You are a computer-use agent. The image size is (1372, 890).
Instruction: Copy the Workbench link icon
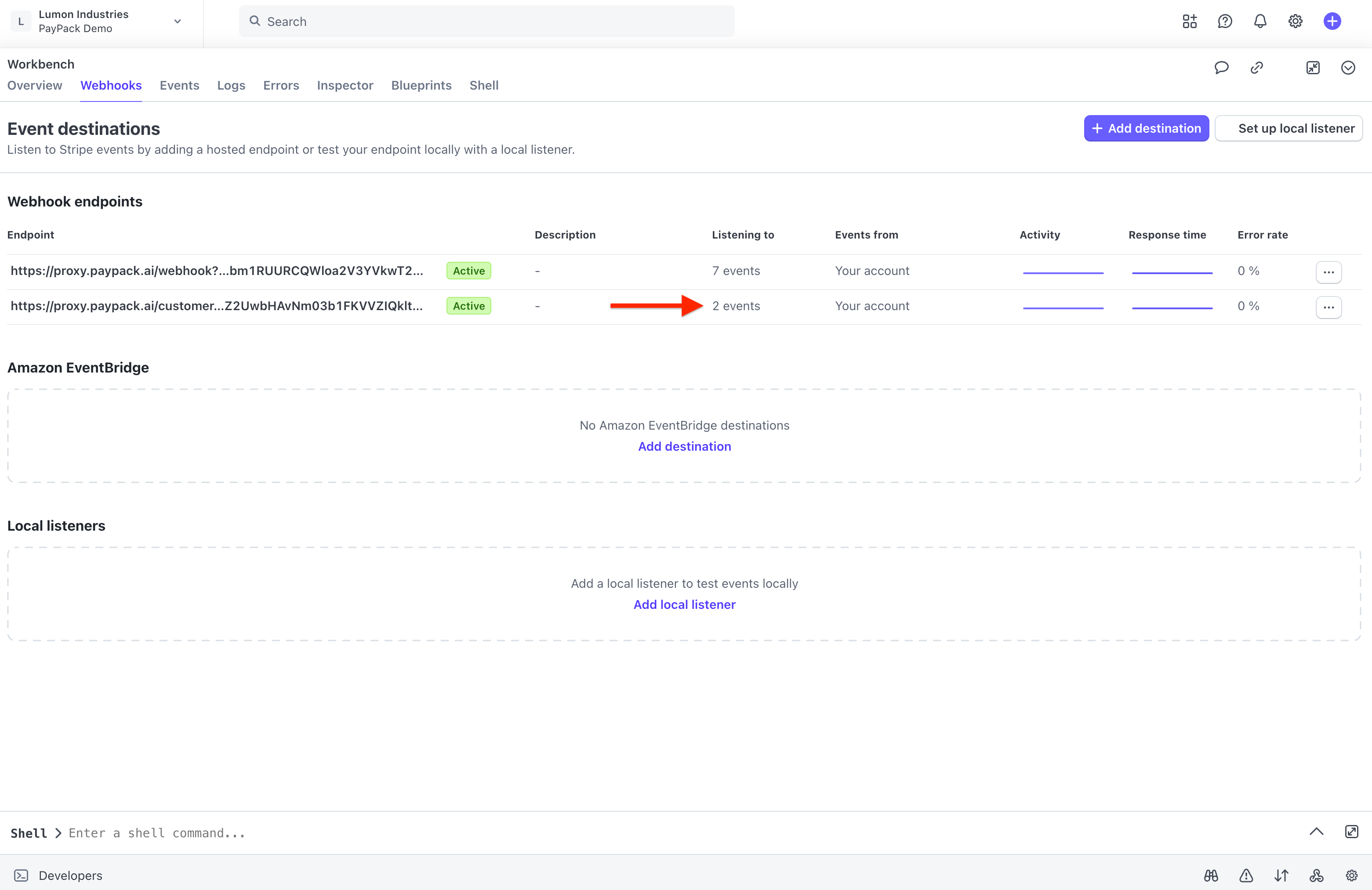click(1257, 68)
